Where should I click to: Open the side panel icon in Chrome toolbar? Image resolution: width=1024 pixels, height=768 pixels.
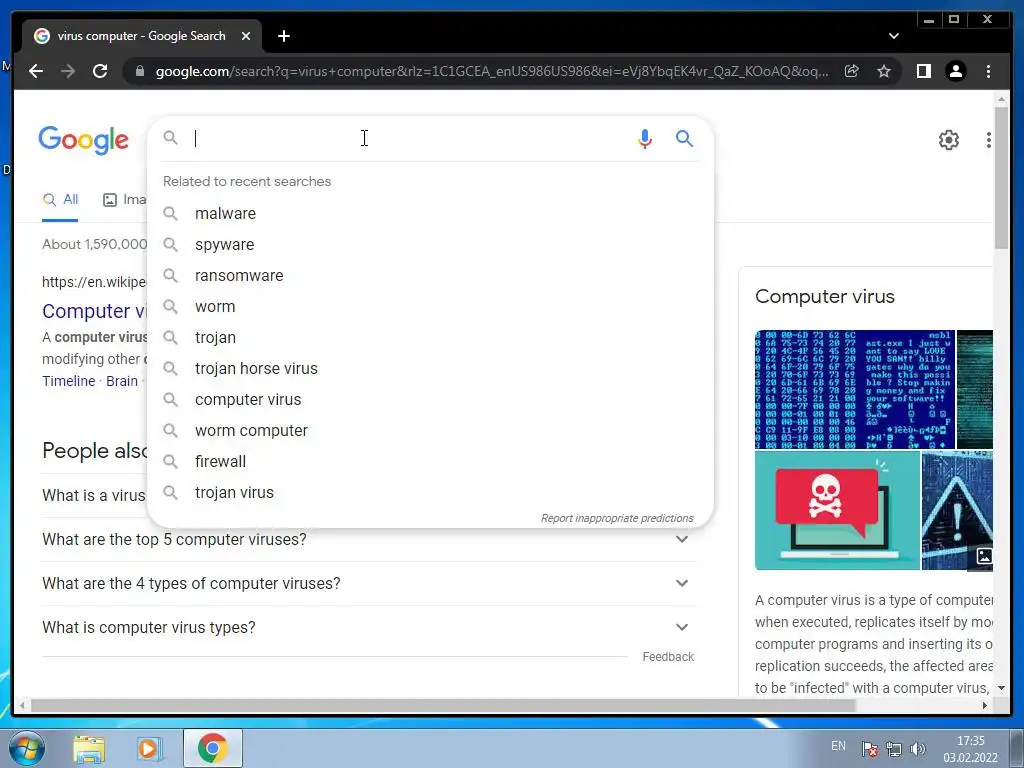coord(923,71)
